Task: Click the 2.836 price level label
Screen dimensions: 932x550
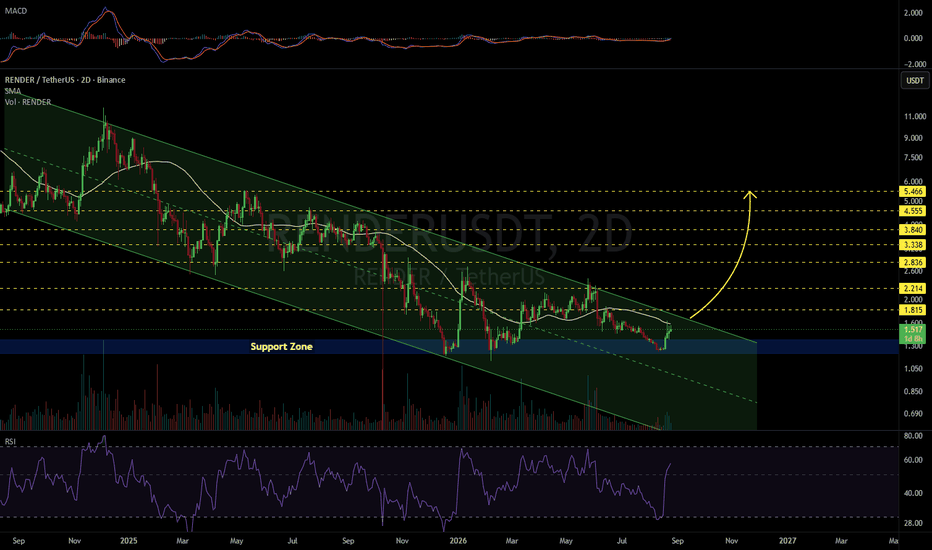Action: coord(912,262)
